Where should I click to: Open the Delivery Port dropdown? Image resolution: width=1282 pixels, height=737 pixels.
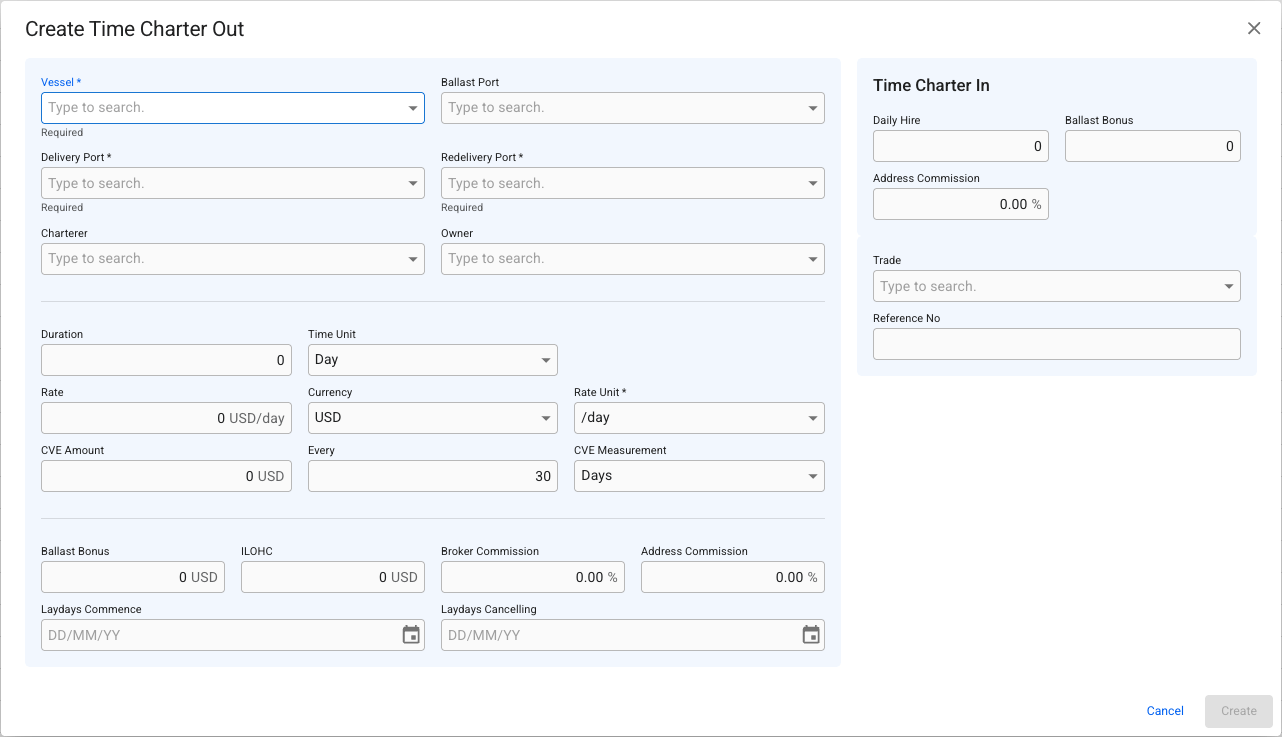click(x=233, y=183)
